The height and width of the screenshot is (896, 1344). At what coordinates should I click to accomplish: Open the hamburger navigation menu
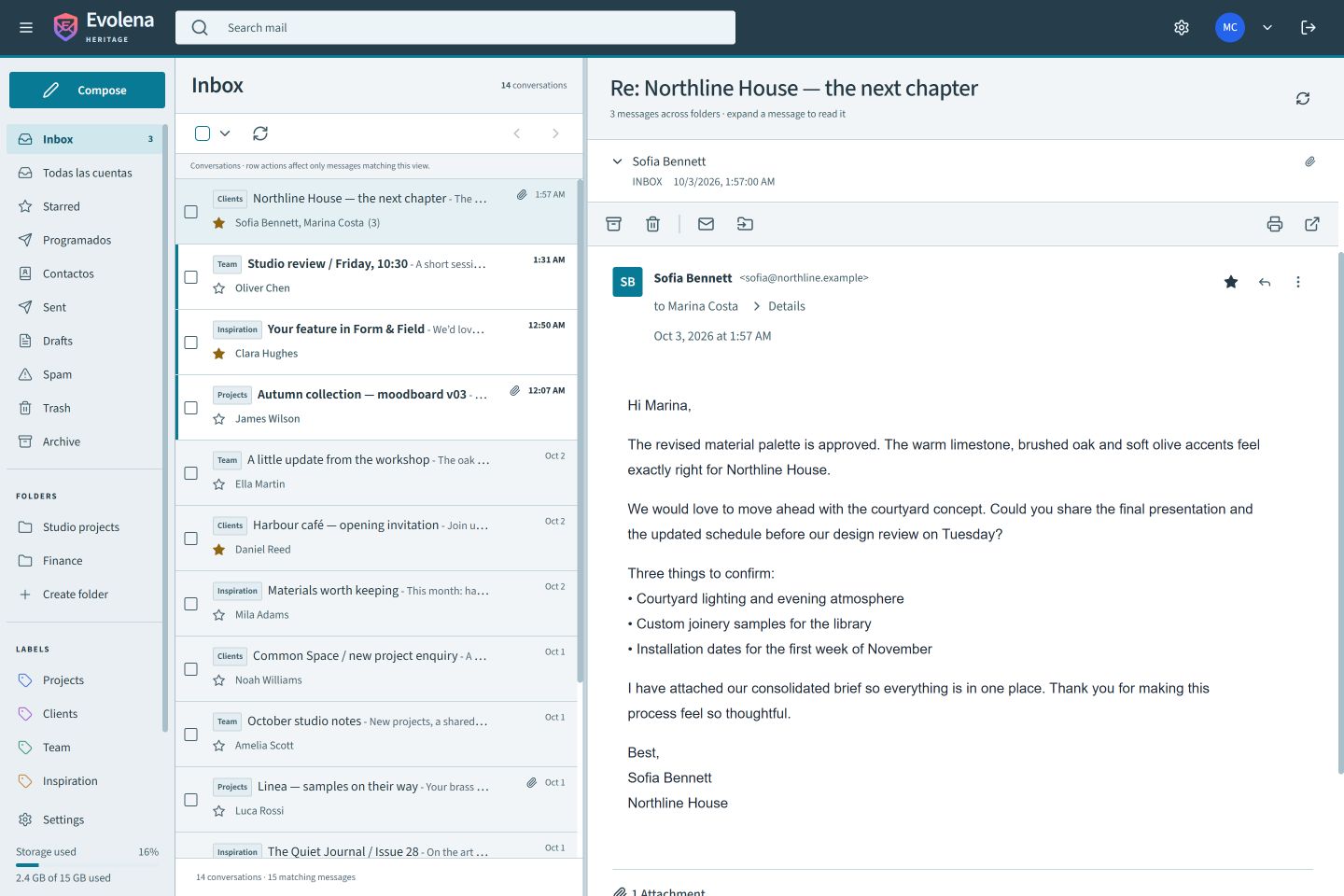(x=26, y=28)
